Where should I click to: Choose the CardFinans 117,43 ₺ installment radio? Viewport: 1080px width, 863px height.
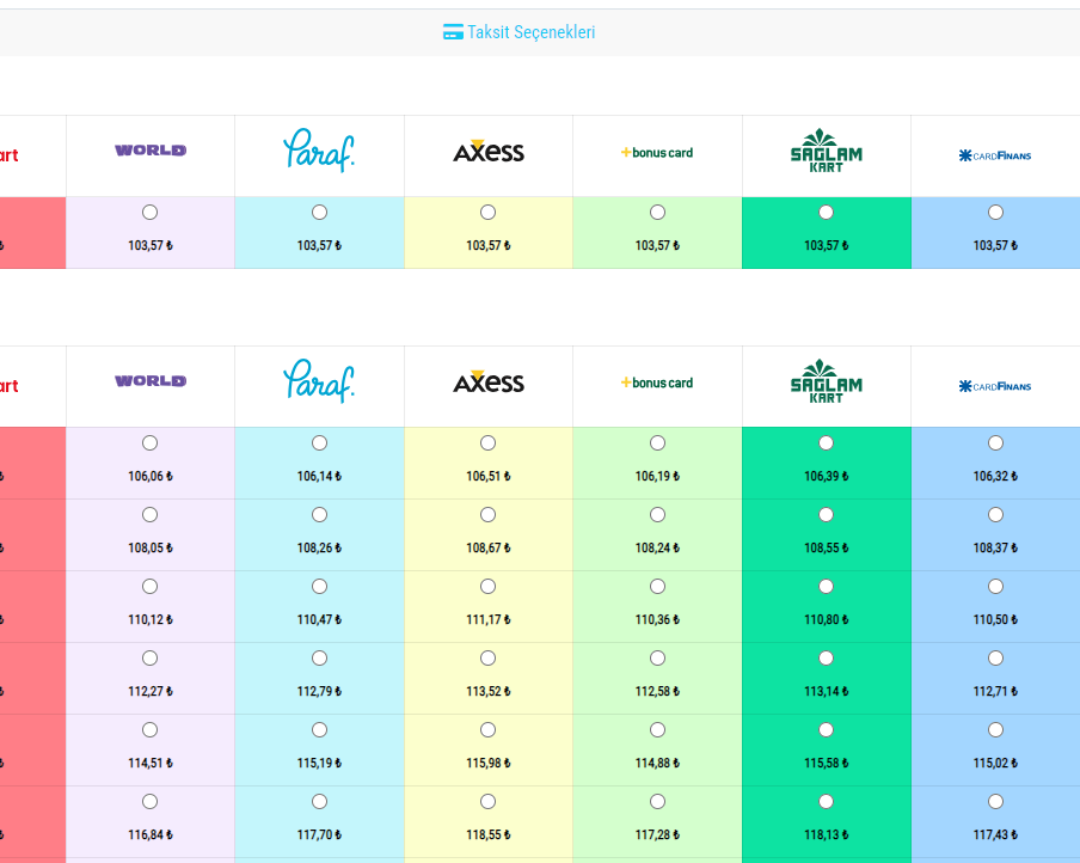point(995,802)
